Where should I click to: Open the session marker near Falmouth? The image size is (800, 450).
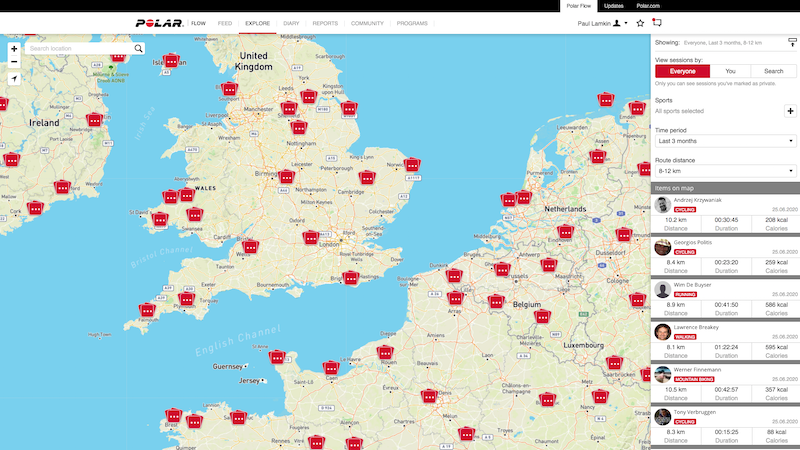(x=147, y=310)
